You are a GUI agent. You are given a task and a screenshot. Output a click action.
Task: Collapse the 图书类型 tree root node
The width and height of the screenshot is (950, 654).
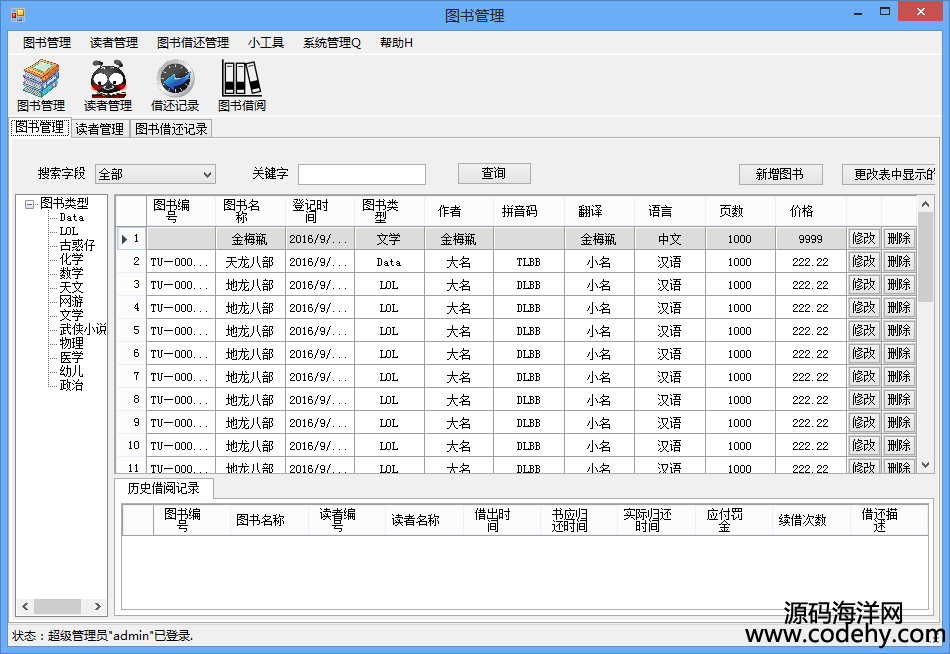(x=30, y=203)
